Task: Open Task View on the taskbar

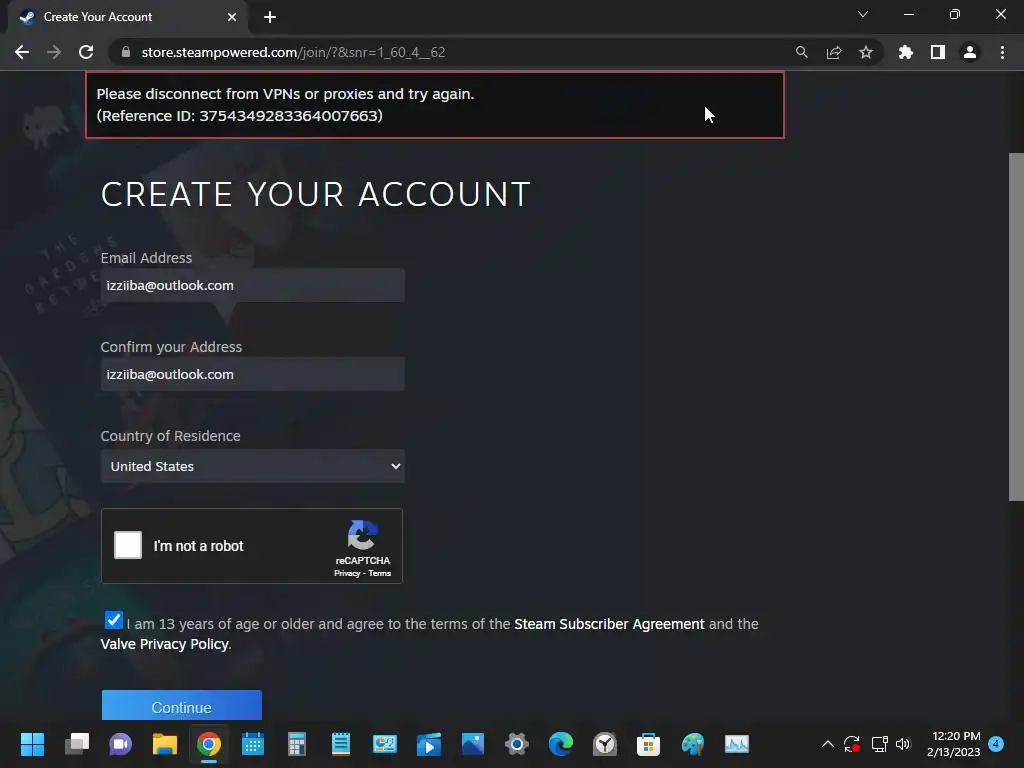Action: [x=76, y=744]
